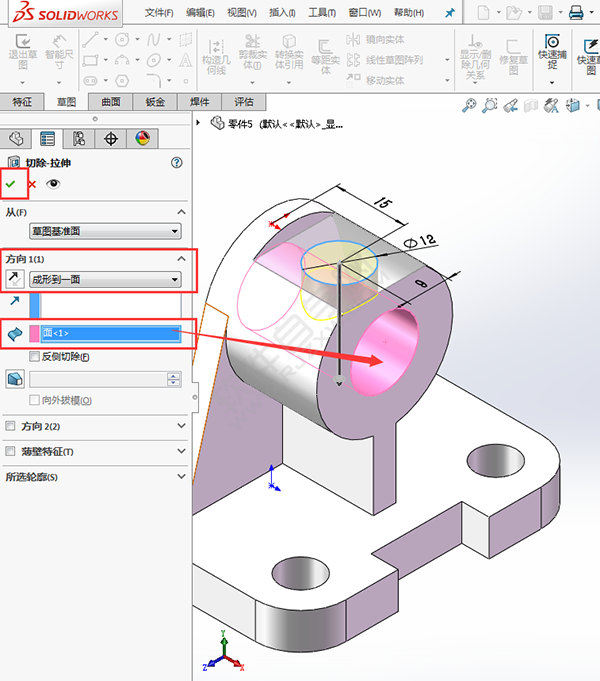600x681 pixels.
Task: Click 转换实体引用 tool
Action: (289, 52)
